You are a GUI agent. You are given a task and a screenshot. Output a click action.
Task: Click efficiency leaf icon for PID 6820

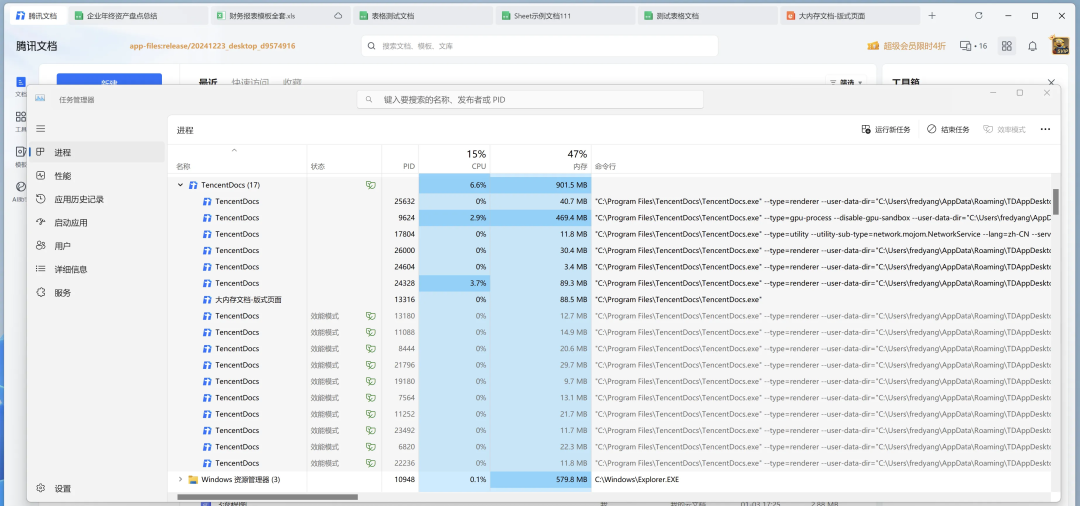click(x=371, y=447)
